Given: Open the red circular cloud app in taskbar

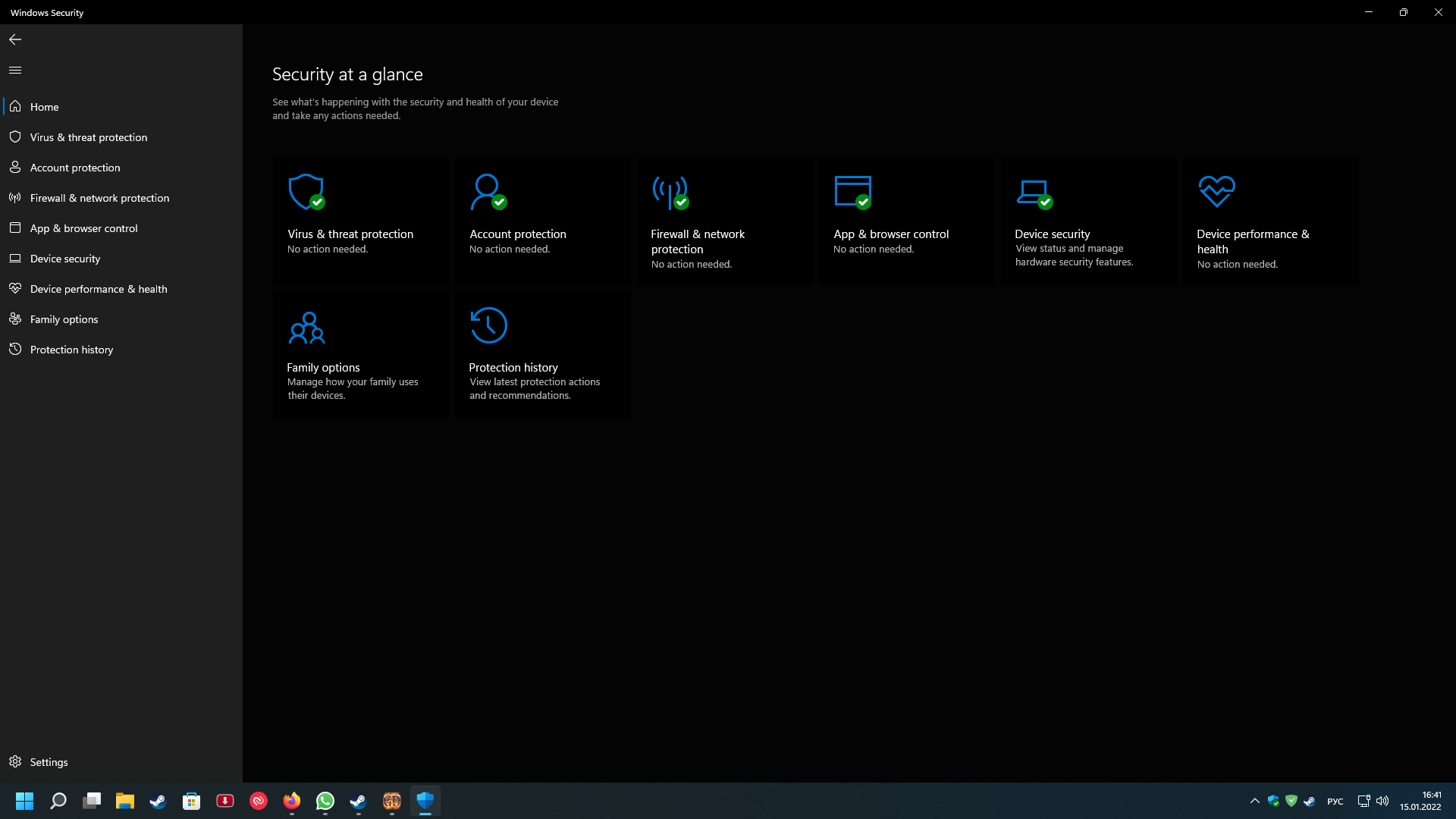Looking at the screenshot, I should click(259, 801).
